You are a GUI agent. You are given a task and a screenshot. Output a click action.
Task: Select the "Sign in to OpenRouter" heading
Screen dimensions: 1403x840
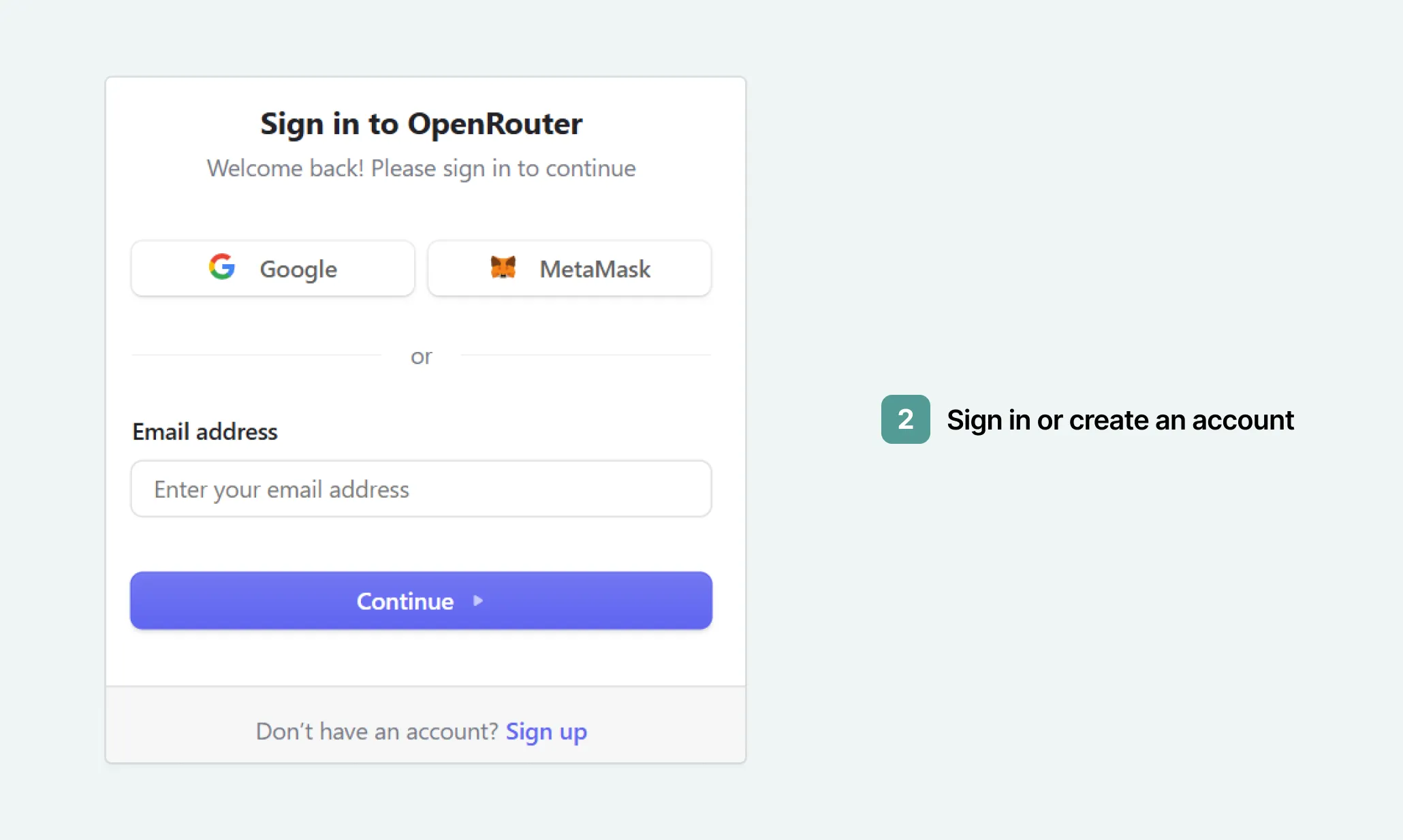click(421, 123)
